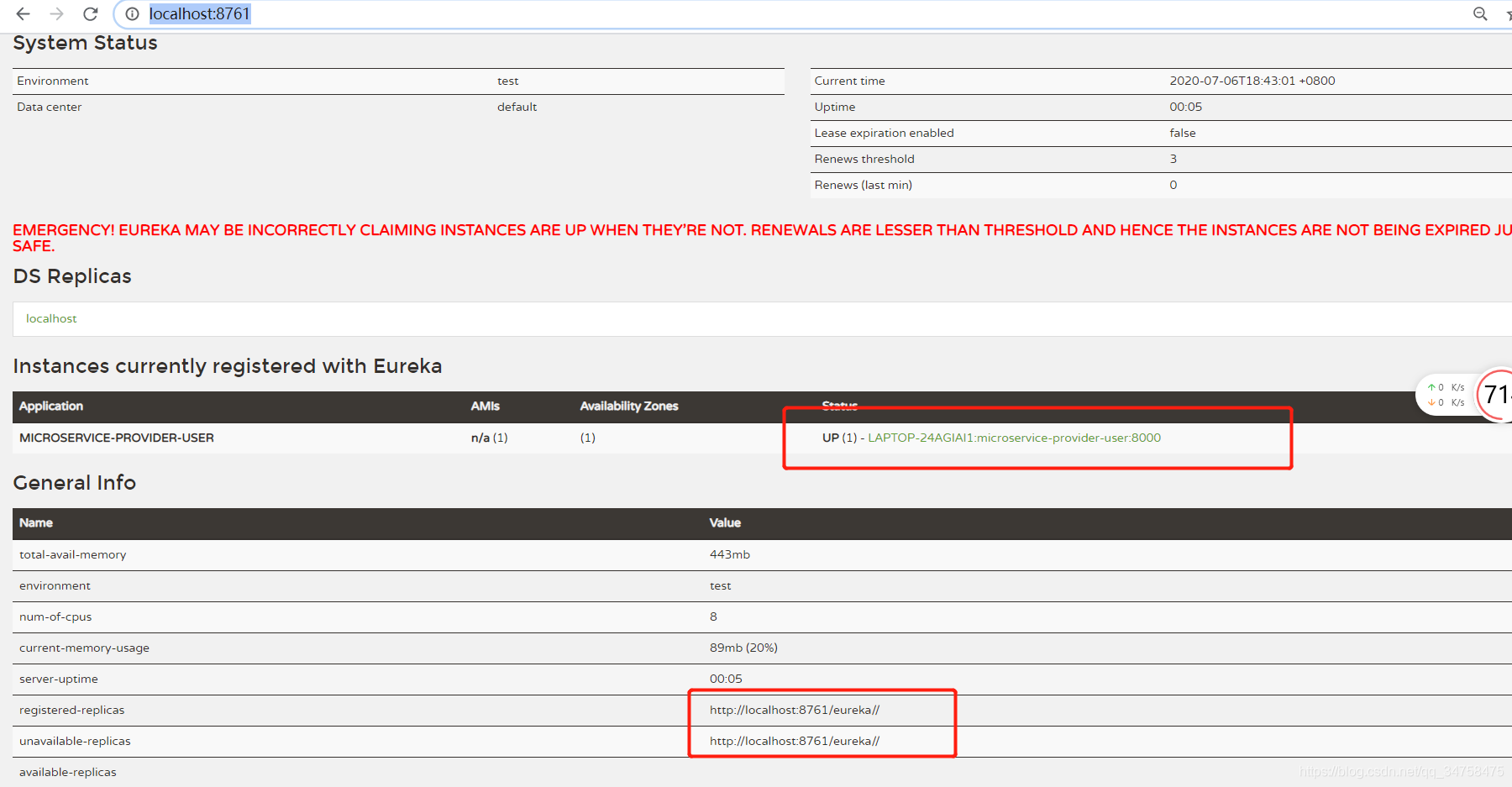Select MICROSERVICE-PROVIDER-USER application cell
This screenshot has height=787, width=1512.
click(x=117, y=438)
